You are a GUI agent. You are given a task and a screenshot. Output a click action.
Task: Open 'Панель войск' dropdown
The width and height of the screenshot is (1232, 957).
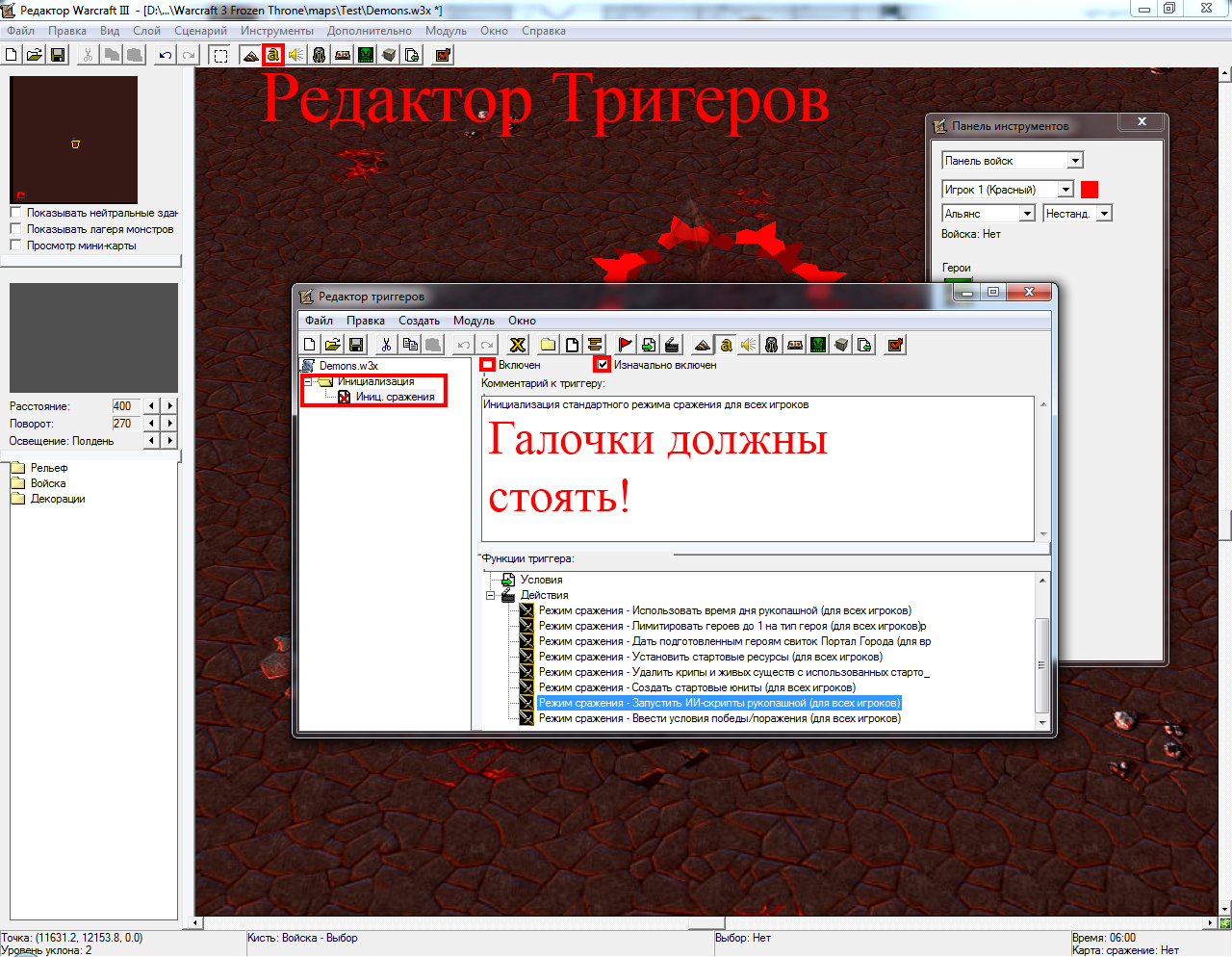tap(1076, 161)
